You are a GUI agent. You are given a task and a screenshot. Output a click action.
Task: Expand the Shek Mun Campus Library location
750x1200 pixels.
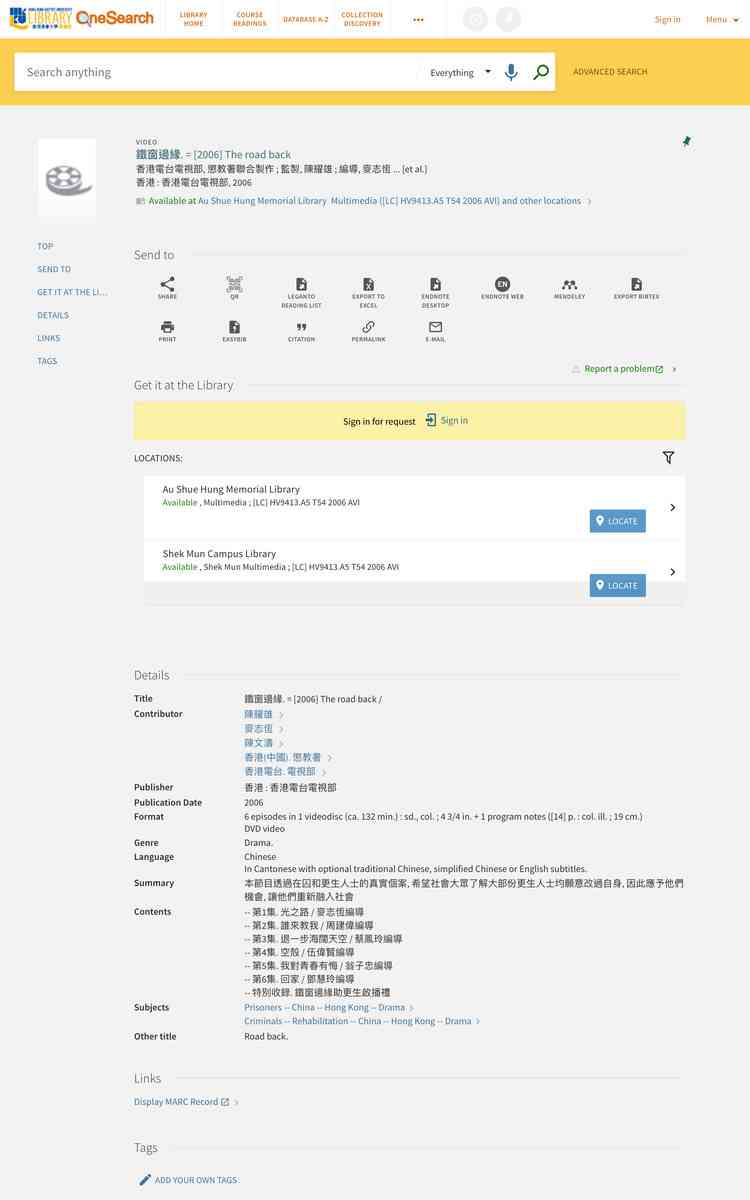click(672, 572)
